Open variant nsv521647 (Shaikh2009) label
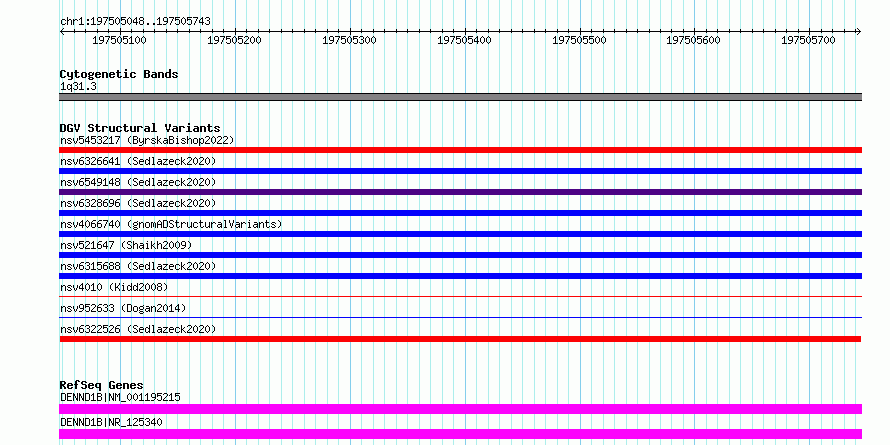The width and height of the screenshot is (890, 445). point(126,245)
